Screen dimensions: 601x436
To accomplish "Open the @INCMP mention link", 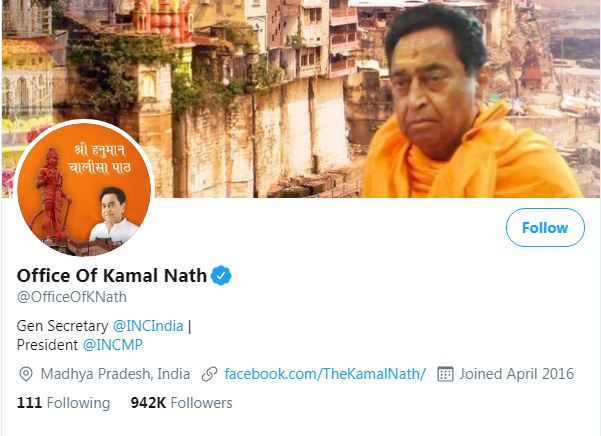I will [112, 345].
